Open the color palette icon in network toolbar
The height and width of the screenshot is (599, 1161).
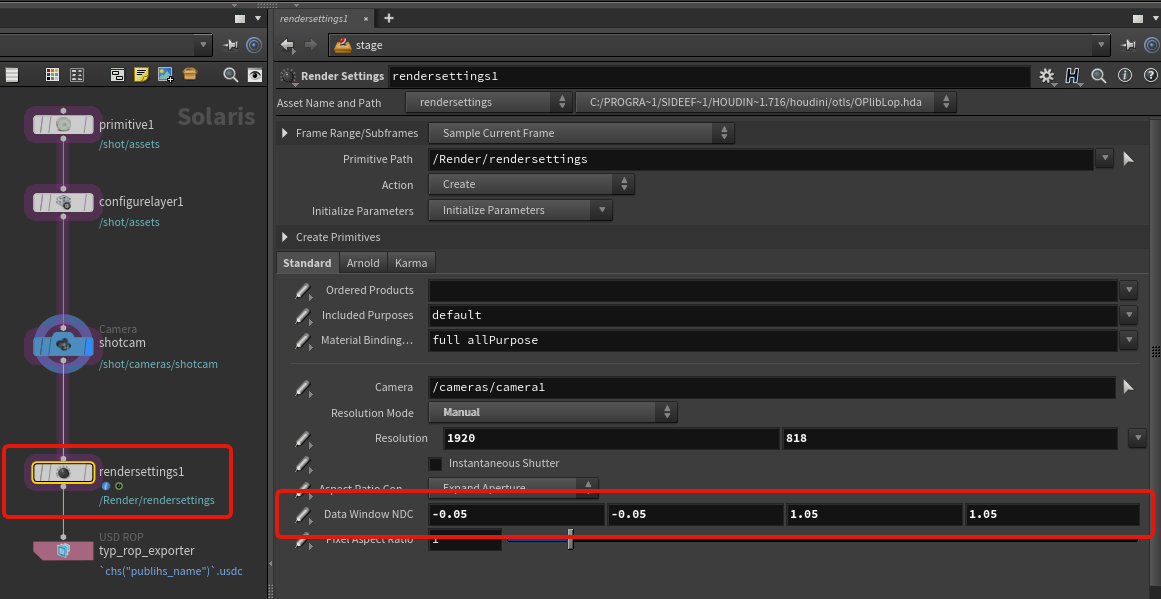[52, 75]
